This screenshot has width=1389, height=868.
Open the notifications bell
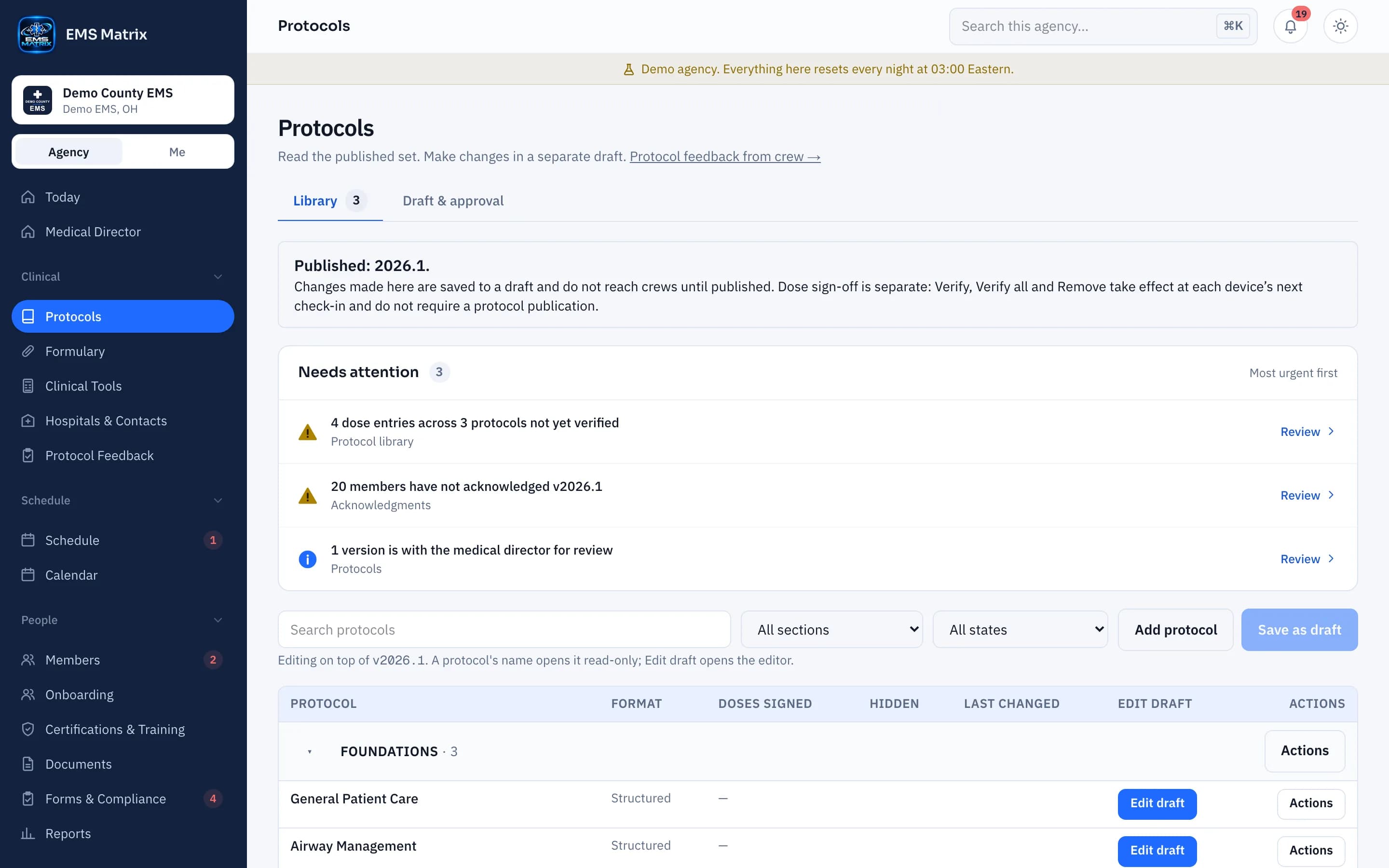point(1290,27)
